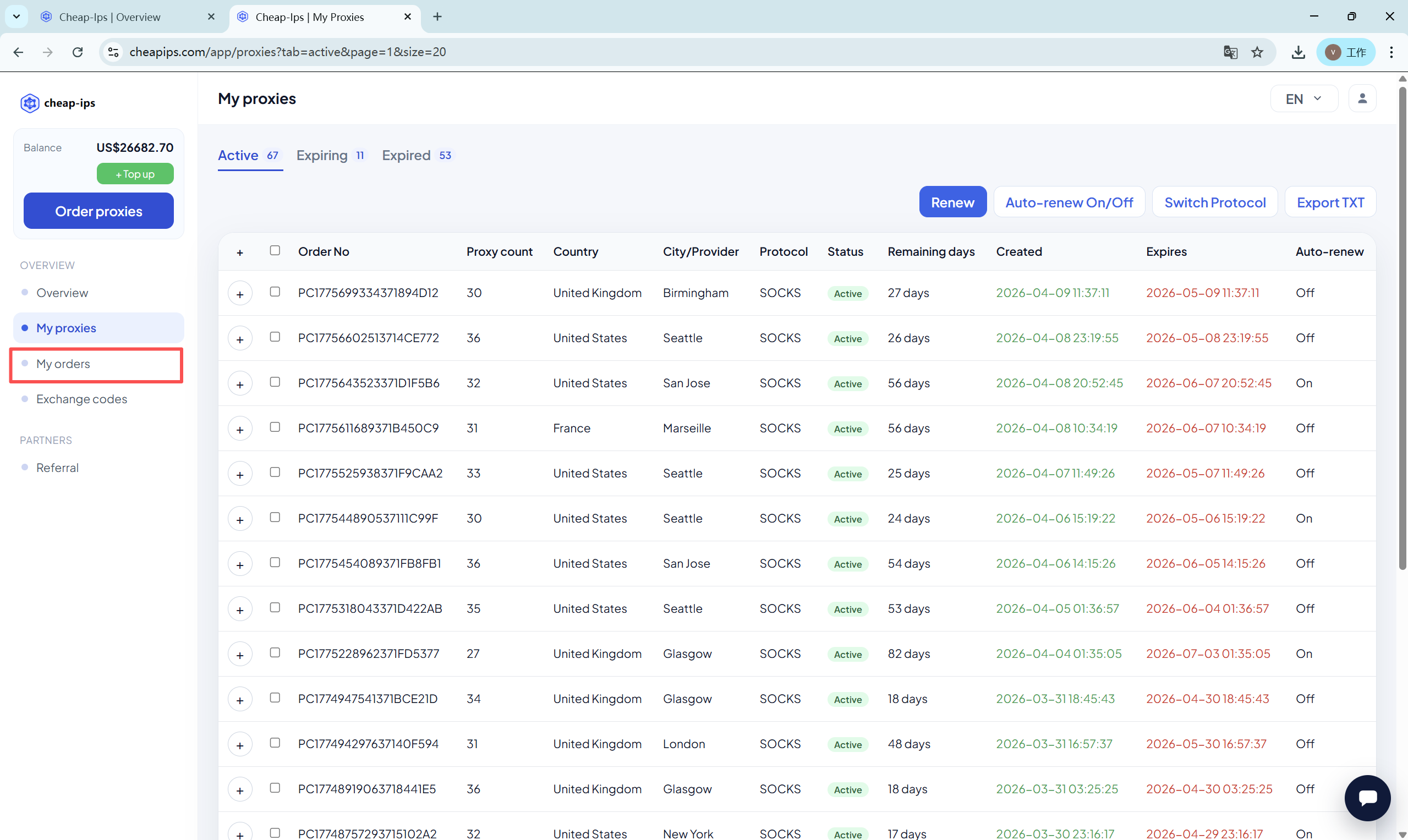
Task: Expand all rows using header plus button
Action: pyautogui.click(x=240, y=252)
